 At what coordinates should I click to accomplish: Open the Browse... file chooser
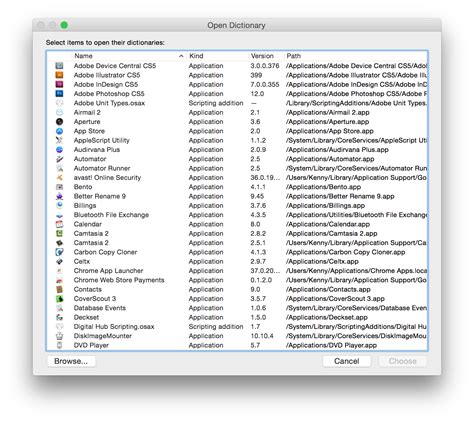point(71,361)
